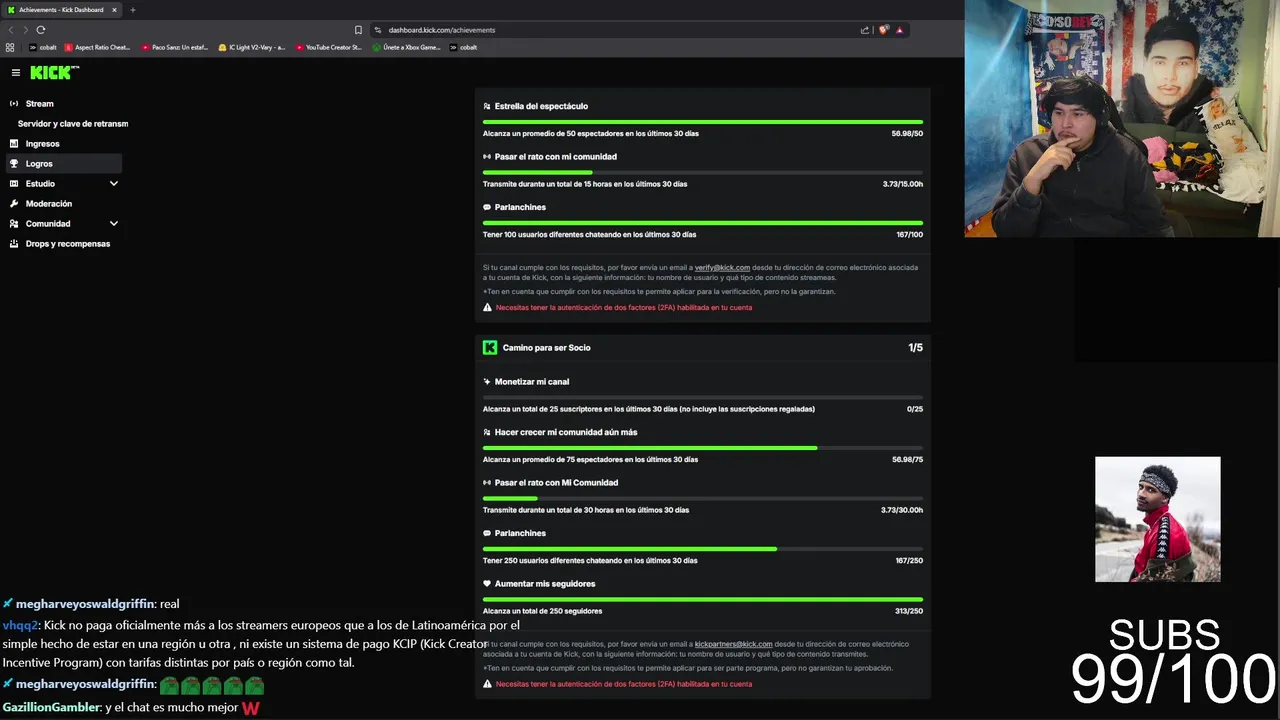Click the 2FA warning text under kickpartners@kick.com
This screenshot has height=720, width=1280.
(x=624, y=684)
